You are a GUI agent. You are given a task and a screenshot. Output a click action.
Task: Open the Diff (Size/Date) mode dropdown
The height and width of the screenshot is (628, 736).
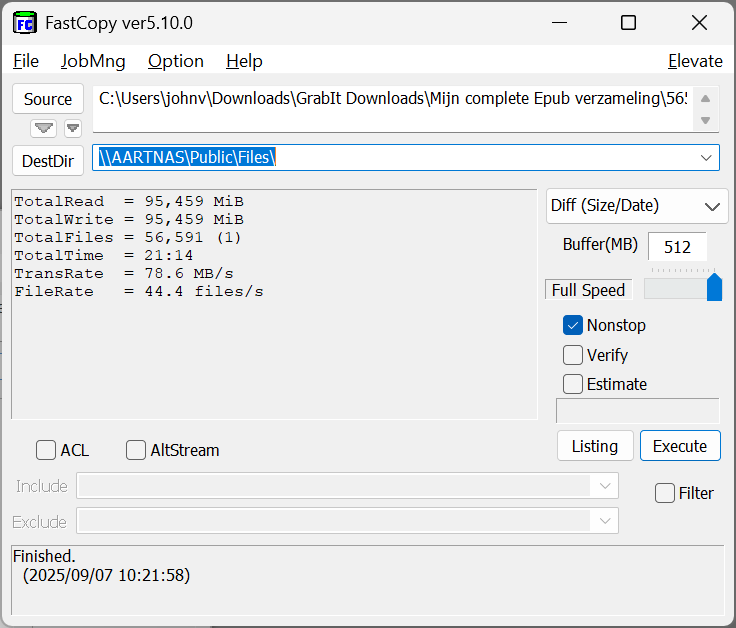pos(638,206)
